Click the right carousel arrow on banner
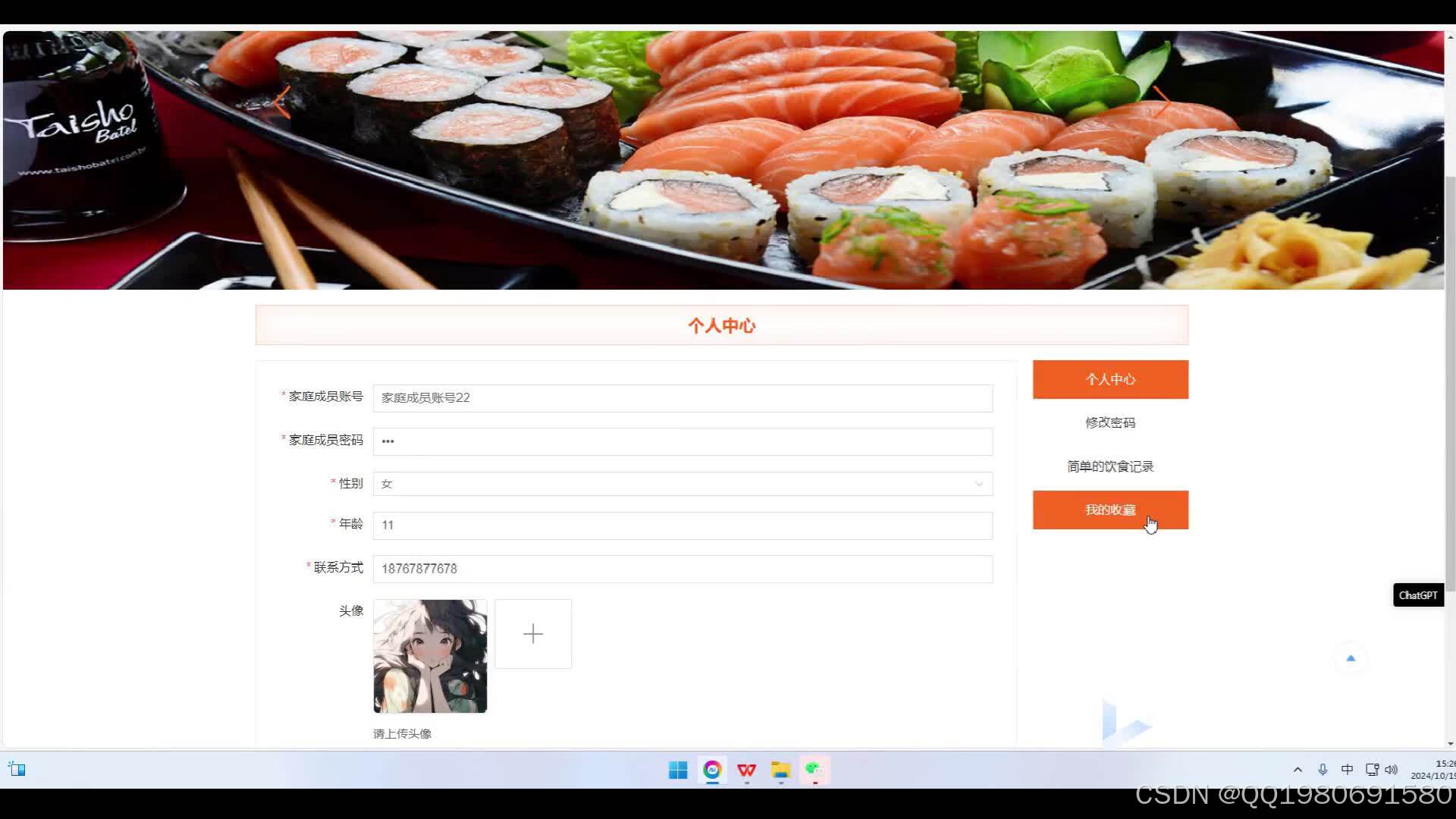Image resolution: width=1456 pixels, height=819 pixels. click(x=1162, y=102)
